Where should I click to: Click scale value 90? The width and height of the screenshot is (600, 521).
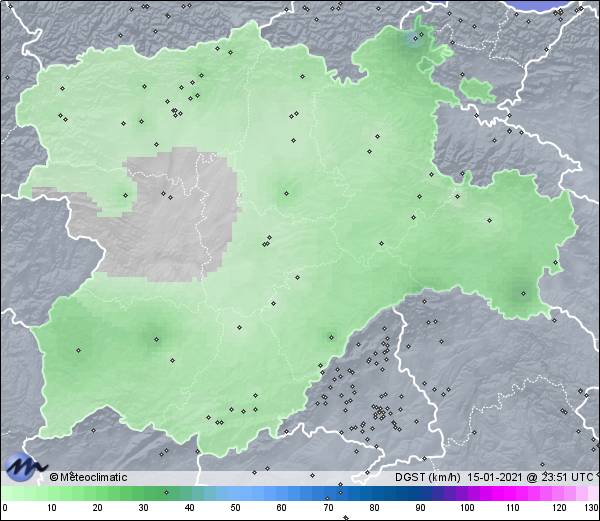tap(420, 508)
